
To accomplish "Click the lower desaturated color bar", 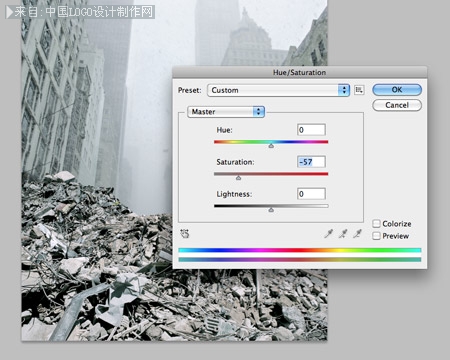I will tap(300, 259).
